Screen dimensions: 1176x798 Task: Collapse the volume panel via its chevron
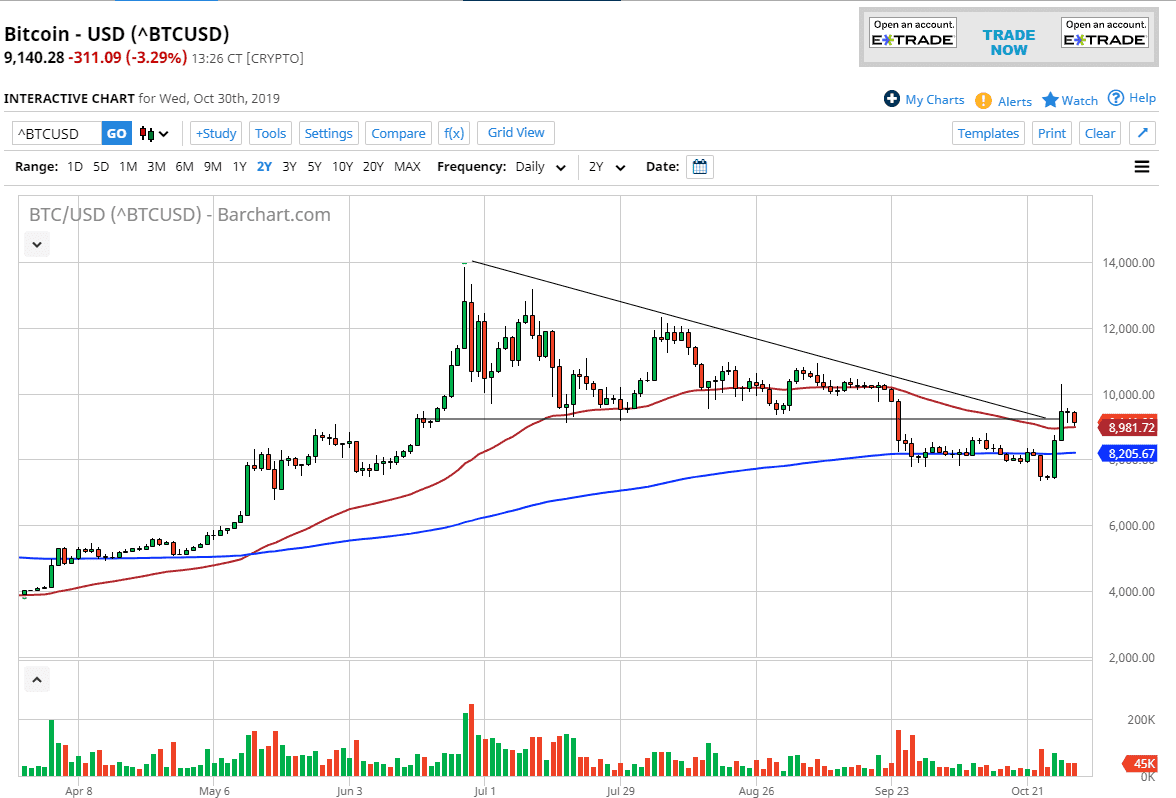tap(36, 679)
